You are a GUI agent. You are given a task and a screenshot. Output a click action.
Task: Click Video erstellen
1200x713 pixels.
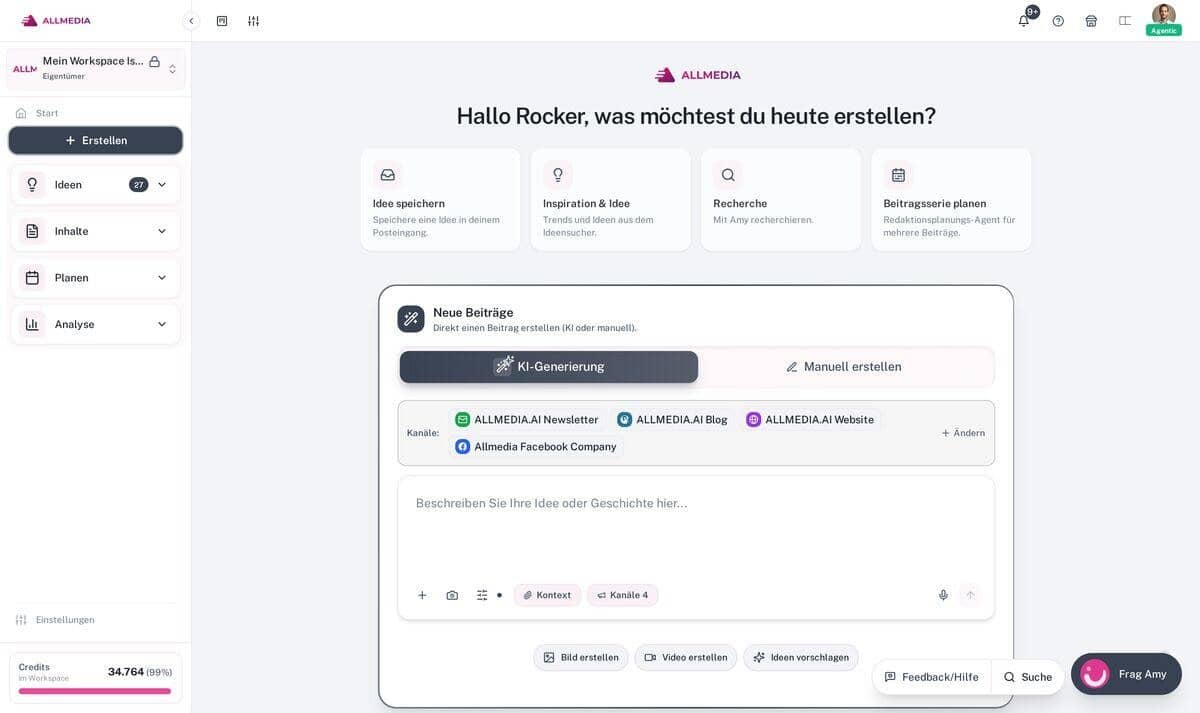(x=686, y=657)
